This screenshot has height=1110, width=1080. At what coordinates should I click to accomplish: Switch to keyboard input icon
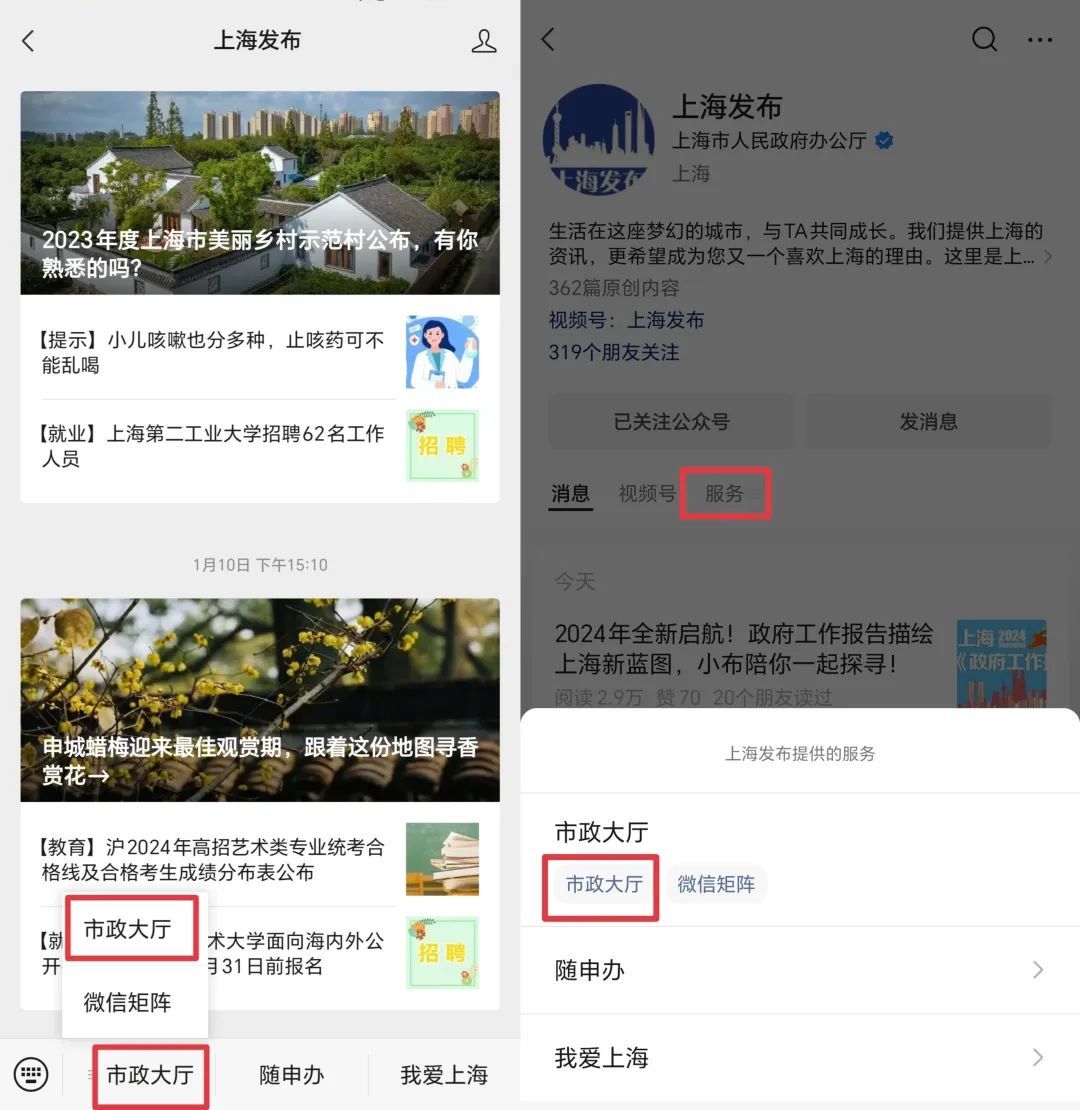(31, 1074)
